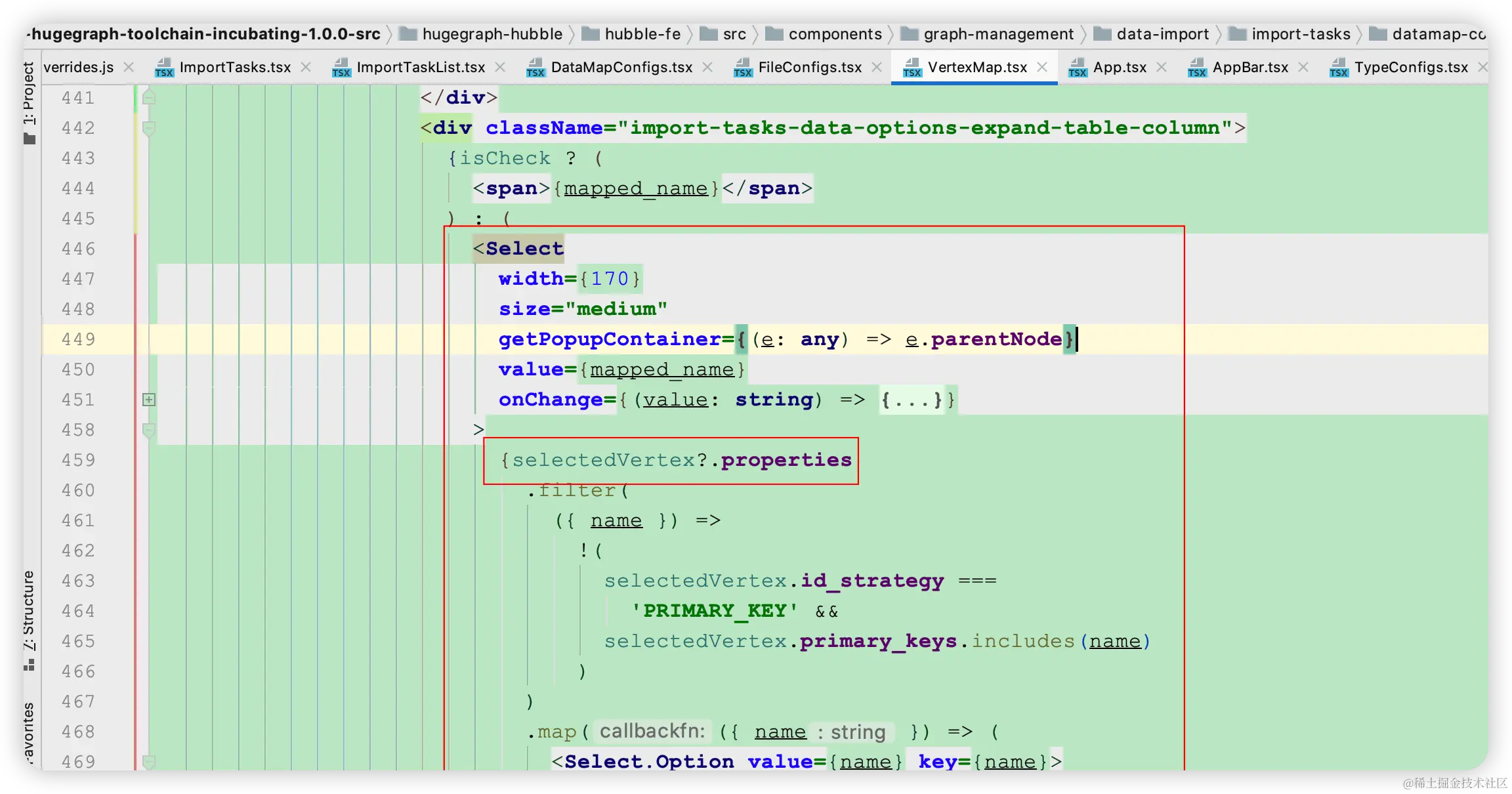Viewport: 1512px width, 794px height.
Task: Open the AppBar.tsx tab
Action: [1249, 67]
